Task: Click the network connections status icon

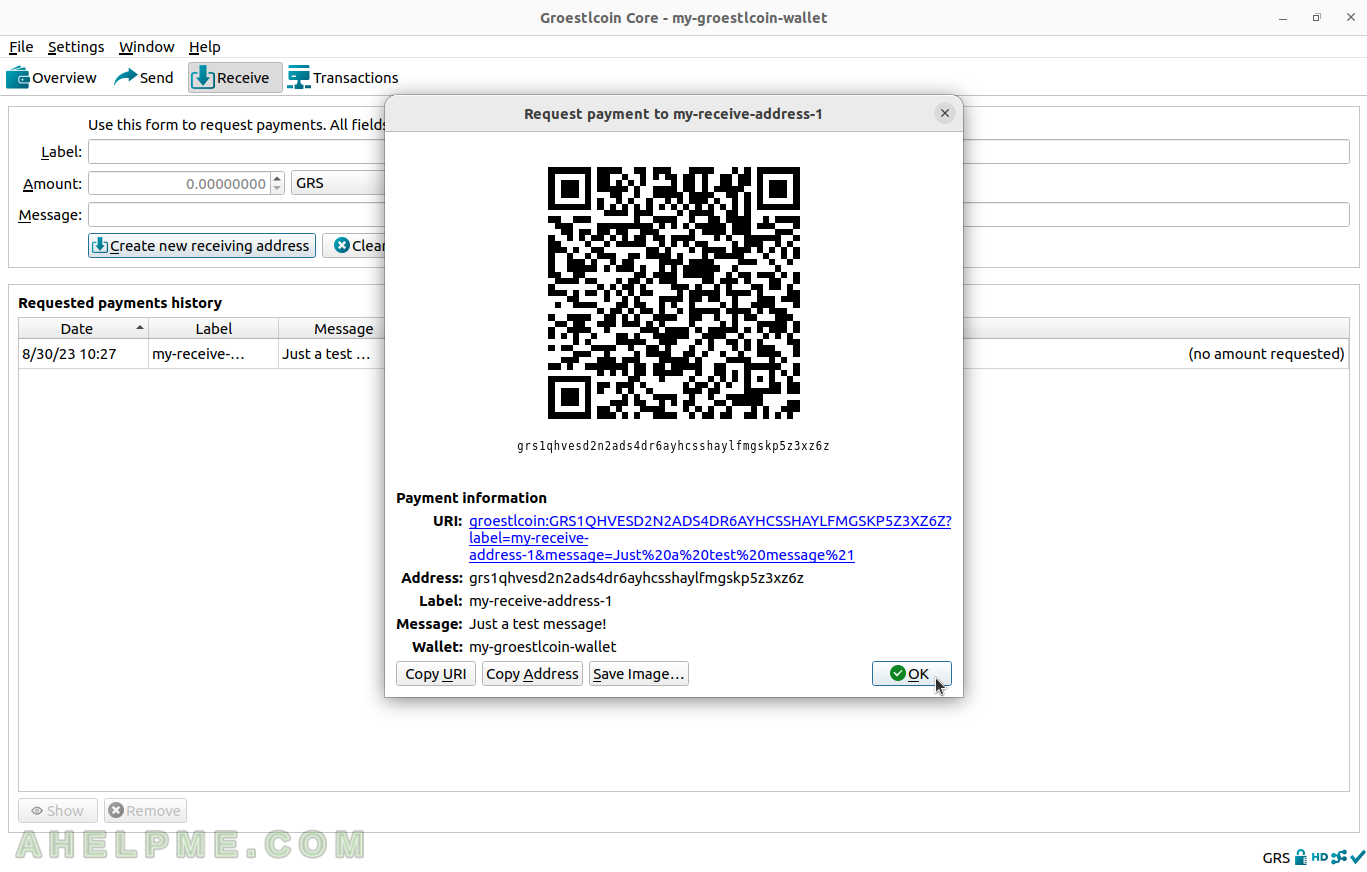Action: tap(1338, 857)
